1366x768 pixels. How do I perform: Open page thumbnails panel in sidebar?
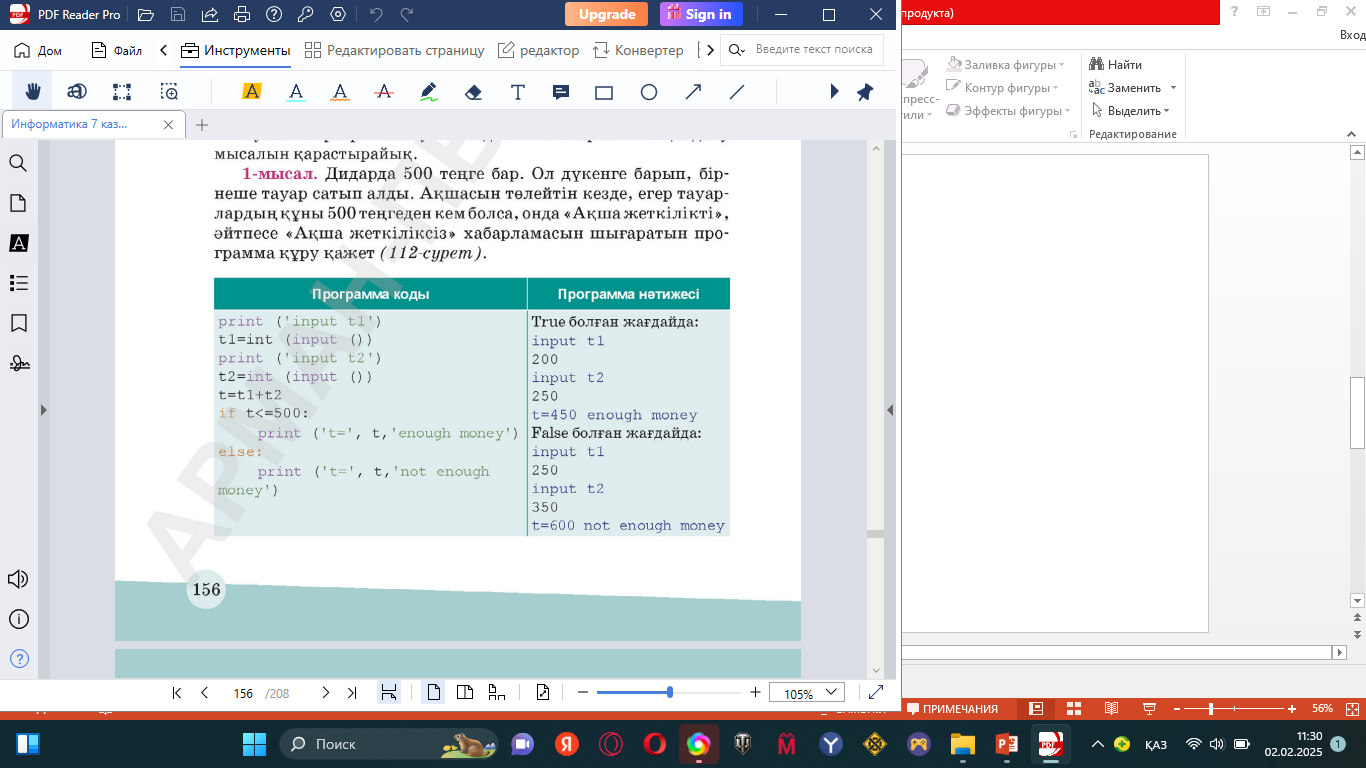[x=18, y=203]
